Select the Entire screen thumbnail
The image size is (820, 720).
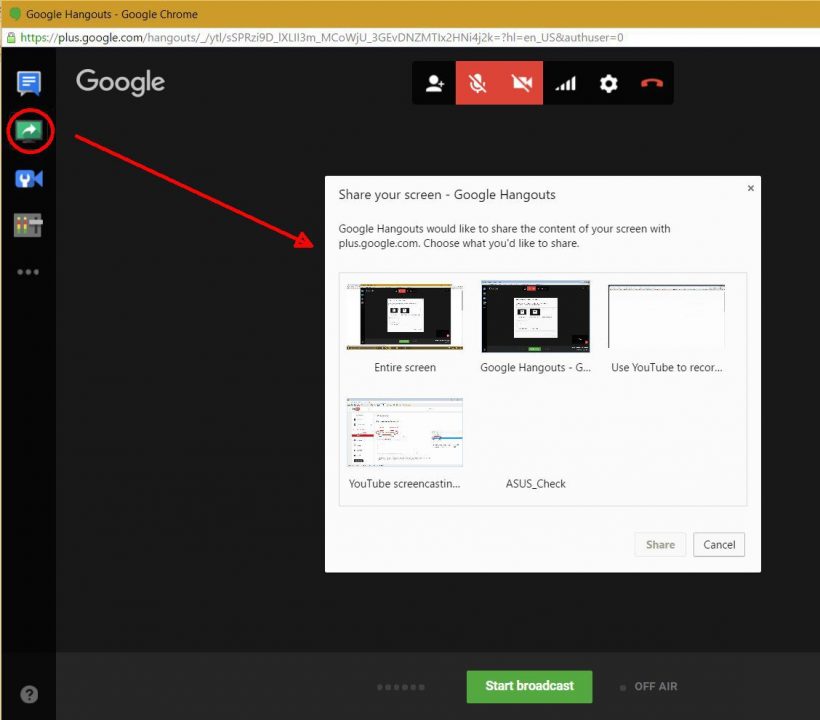(404, 316)
